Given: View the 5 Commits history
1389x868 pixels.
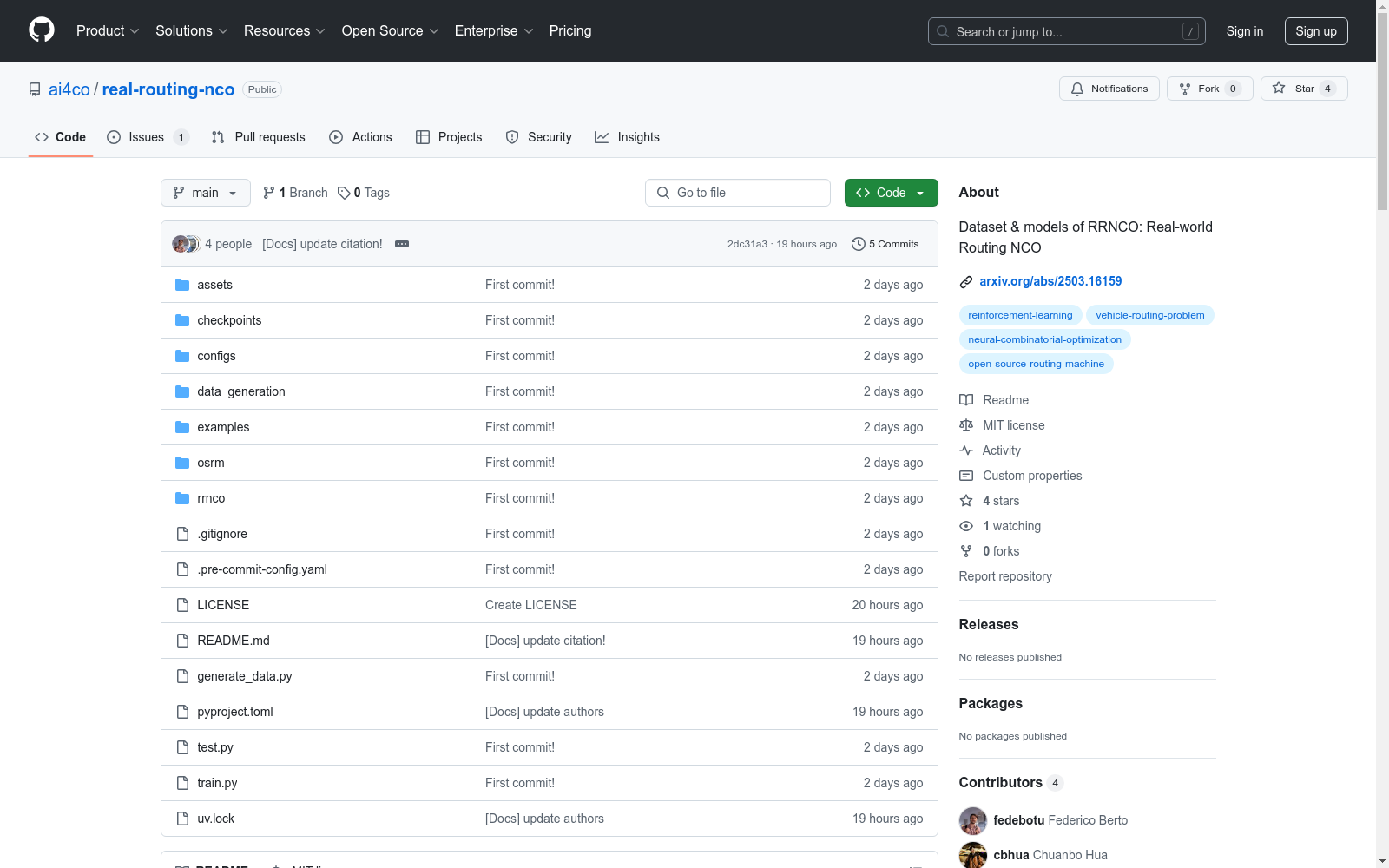Looking at the screenshot, I should pyautogui.click(x=885, y=244).
